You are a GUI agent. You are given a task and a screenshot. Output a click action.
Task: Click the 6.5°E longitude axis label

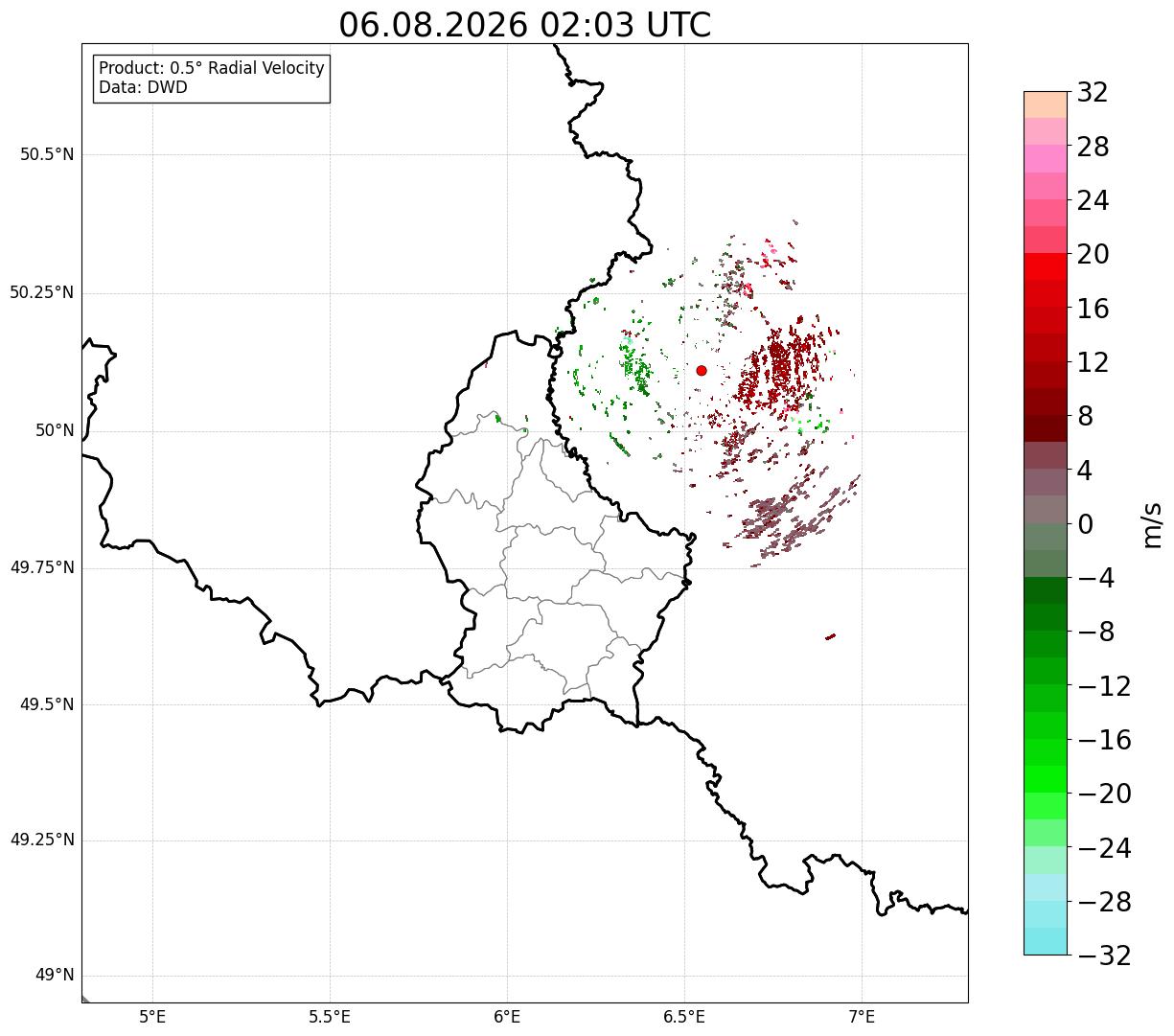[684, 1017]
